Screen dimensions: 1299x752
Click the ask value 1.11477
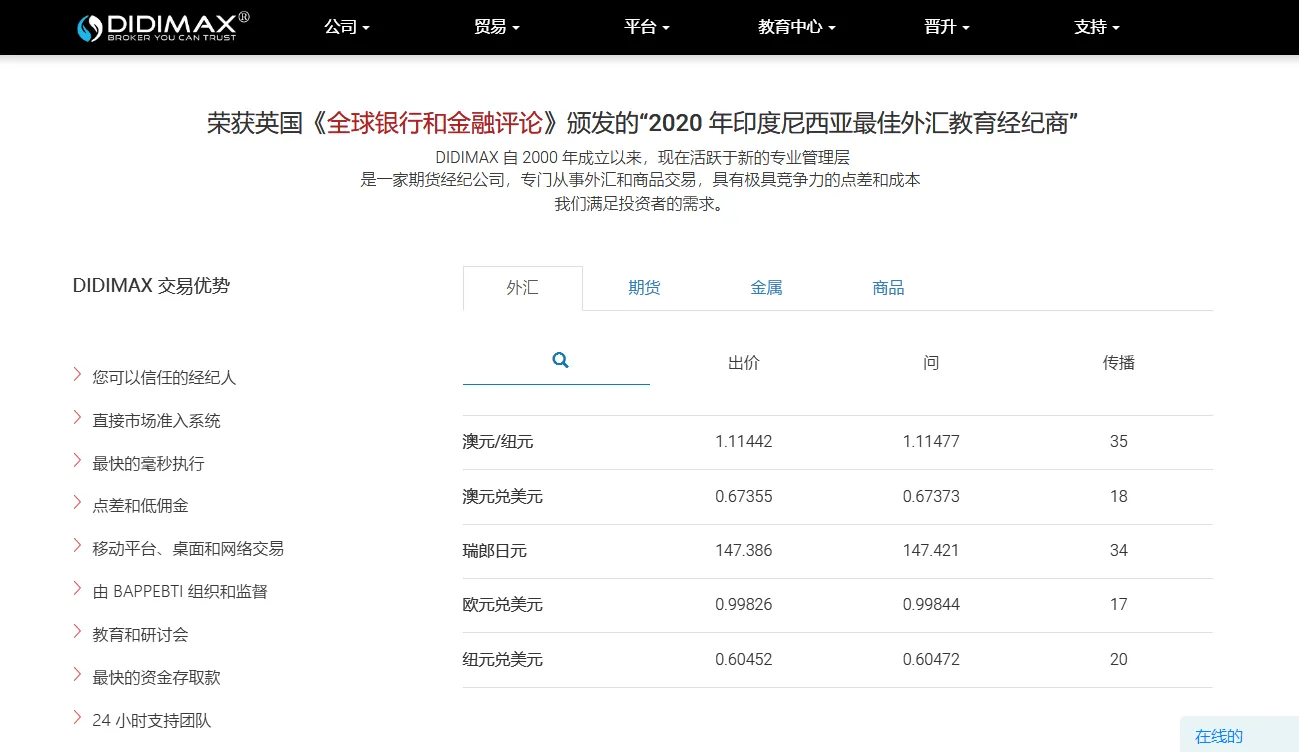click(x=931, y=441)
